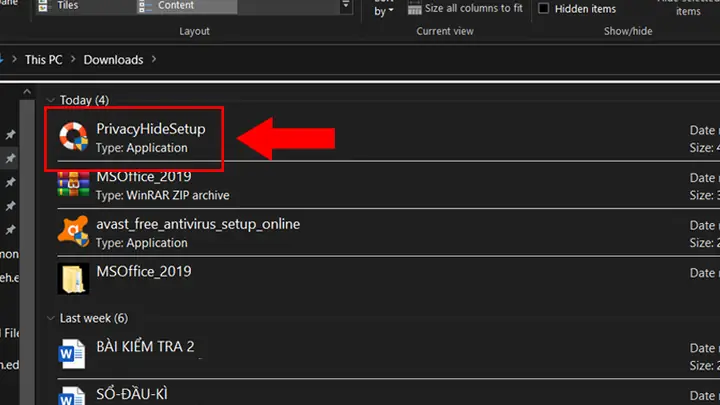Click the avast_free_antivirus_setup_online file name

coord(198,224)
